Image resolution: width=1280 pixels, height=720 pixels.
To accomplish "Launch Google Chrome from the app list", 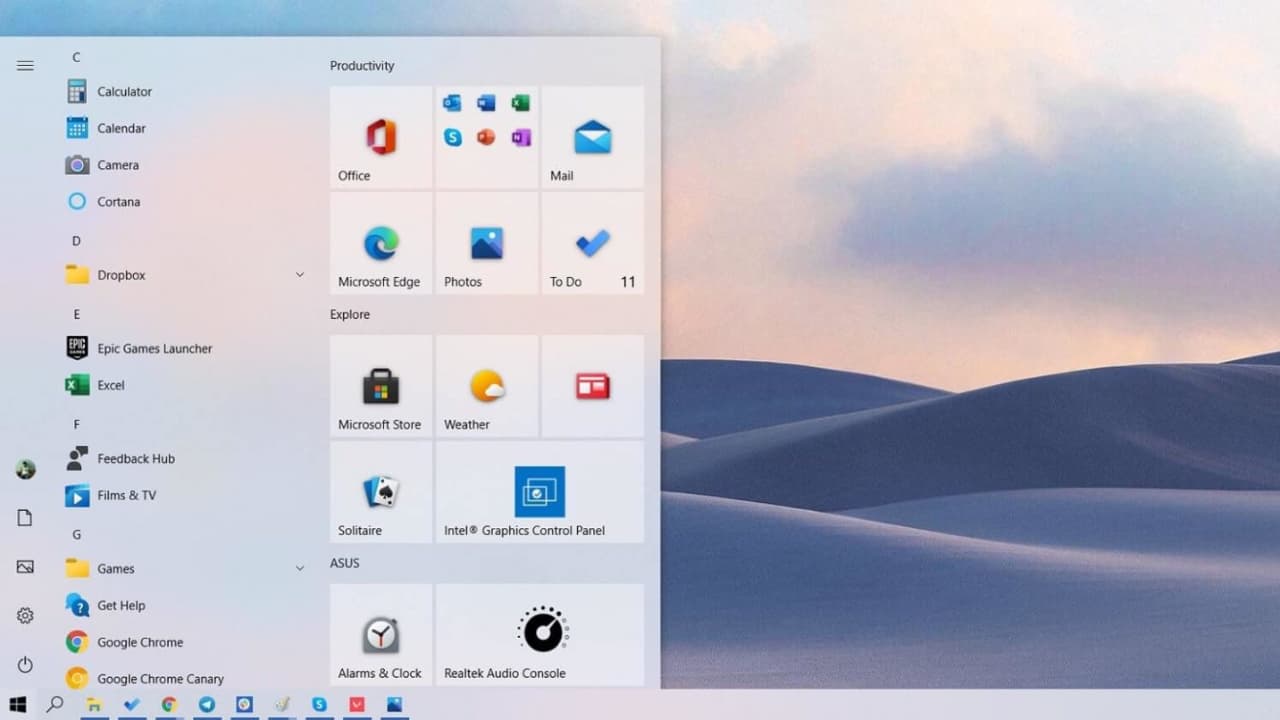I will (x=185, y=642).
